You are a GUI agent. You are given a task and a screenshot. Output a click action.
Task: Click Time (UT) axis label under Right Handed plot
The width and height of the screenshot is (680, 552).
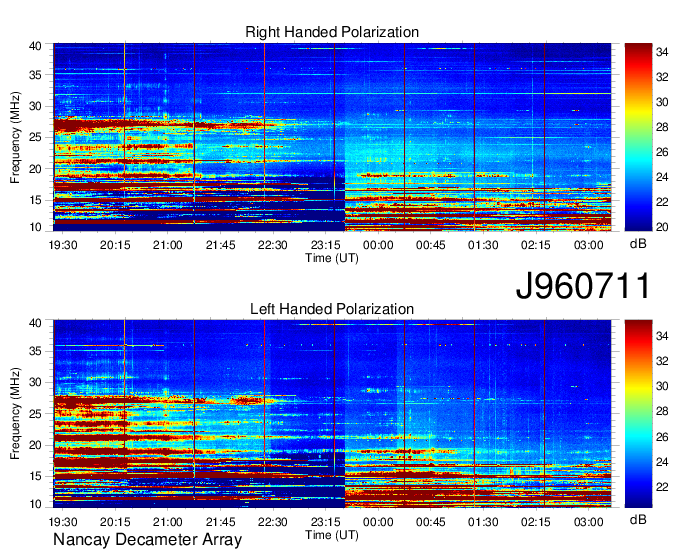pos(332,258)
